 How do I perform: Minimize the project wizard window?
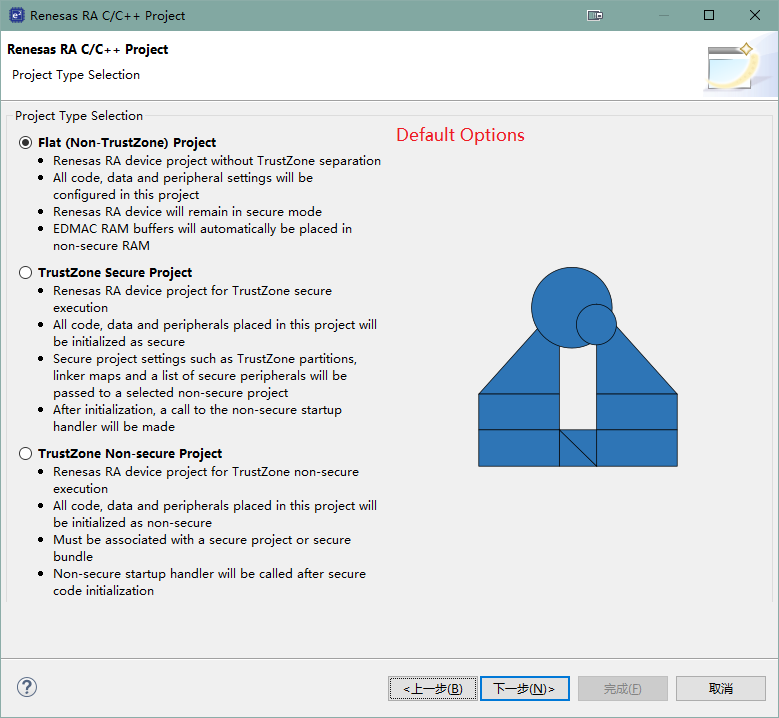[662, 16]
